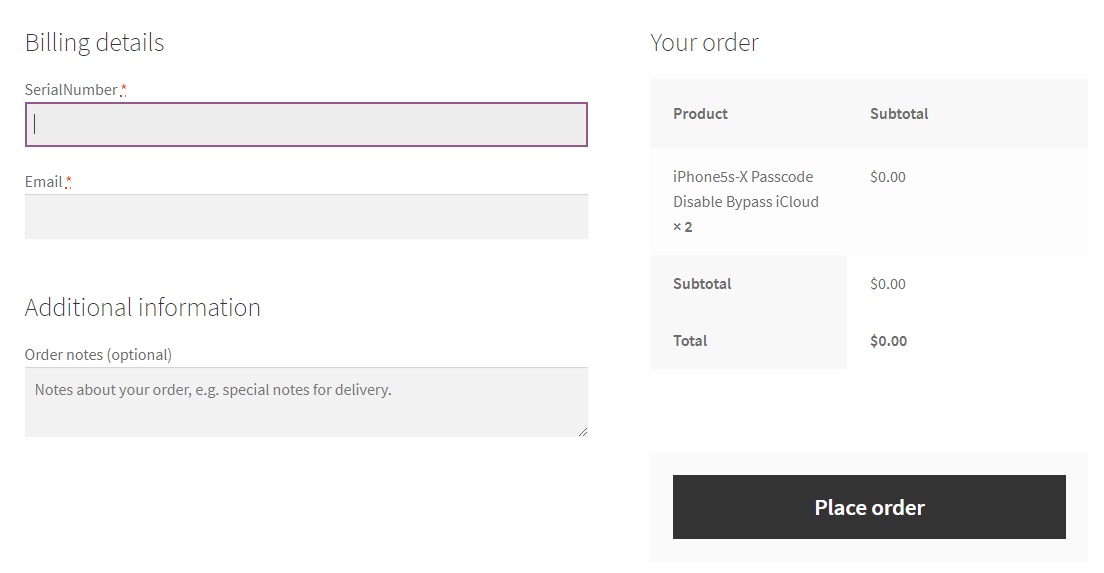Screen dimensions: 1104x573
Task: Click into the Email input field
Action: [x=306, y=217]
